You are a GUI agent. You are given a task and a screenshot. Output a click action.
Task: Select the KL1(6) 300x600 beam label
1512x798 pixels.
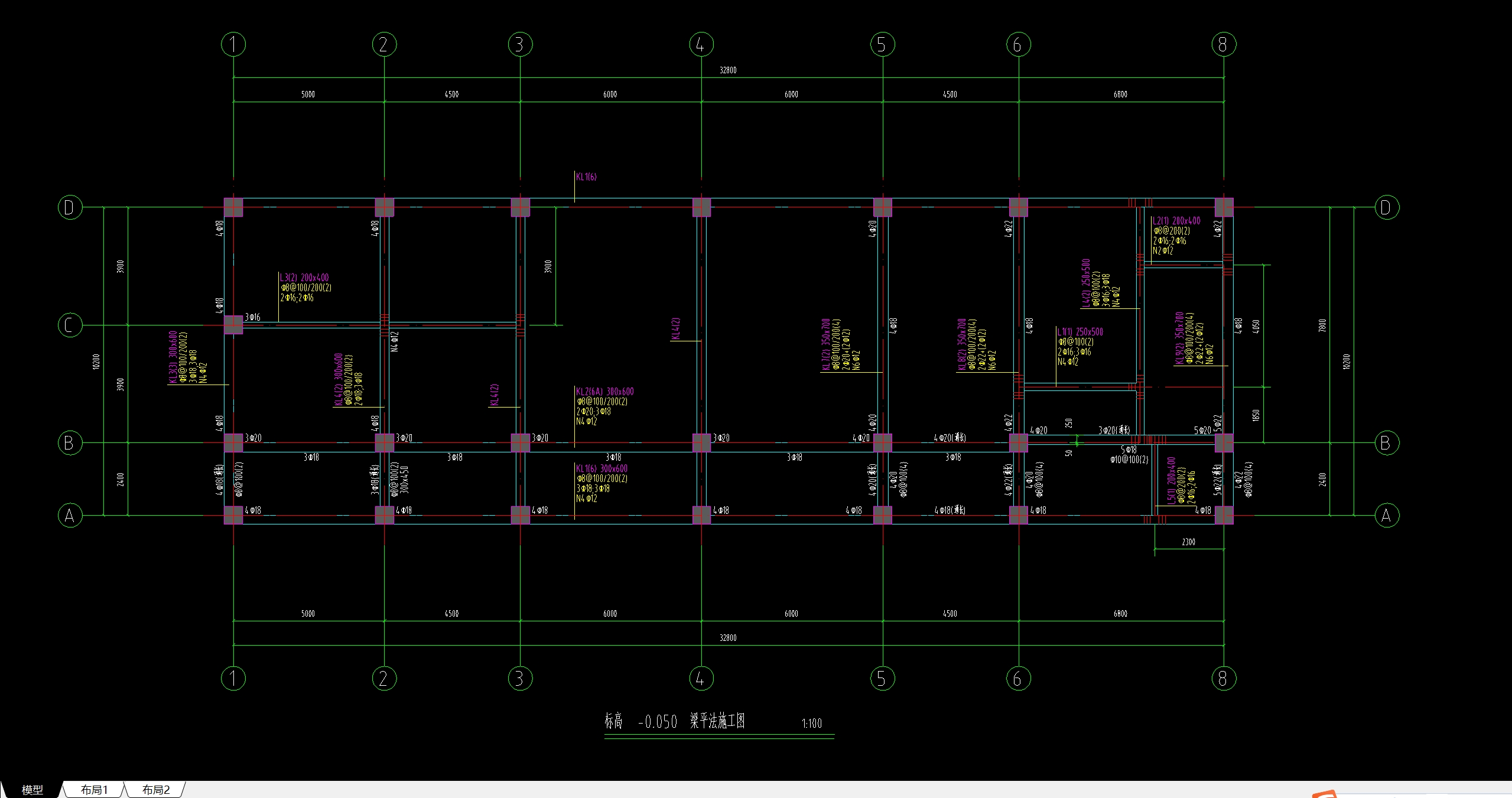tap(601, 468)
